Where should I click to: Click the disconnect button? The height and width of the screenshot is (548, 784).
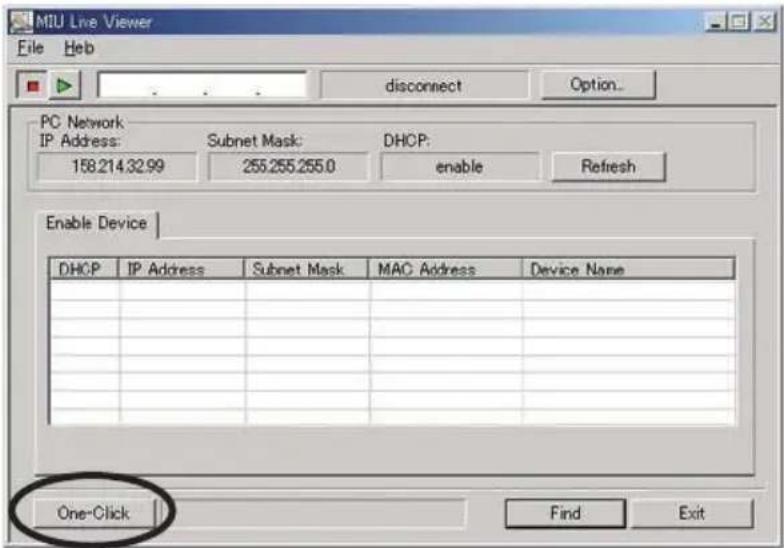click(x=424, y=86)
